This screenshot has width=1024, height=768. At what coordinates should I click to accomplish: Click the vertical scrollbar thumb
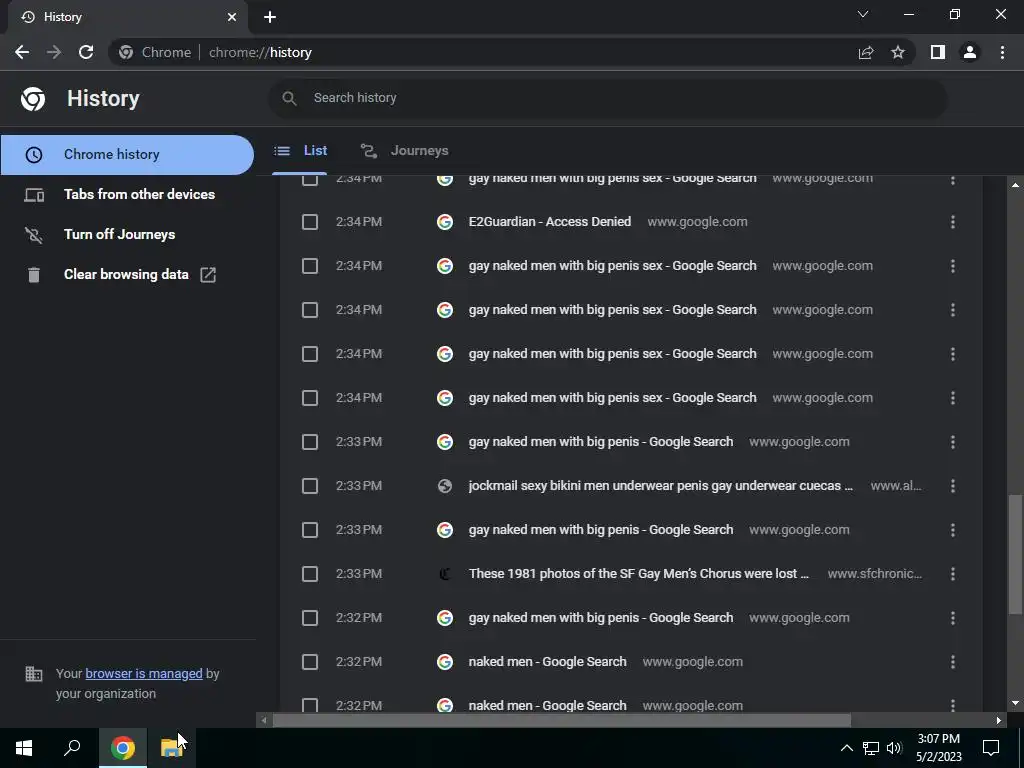click(1015, 554)
